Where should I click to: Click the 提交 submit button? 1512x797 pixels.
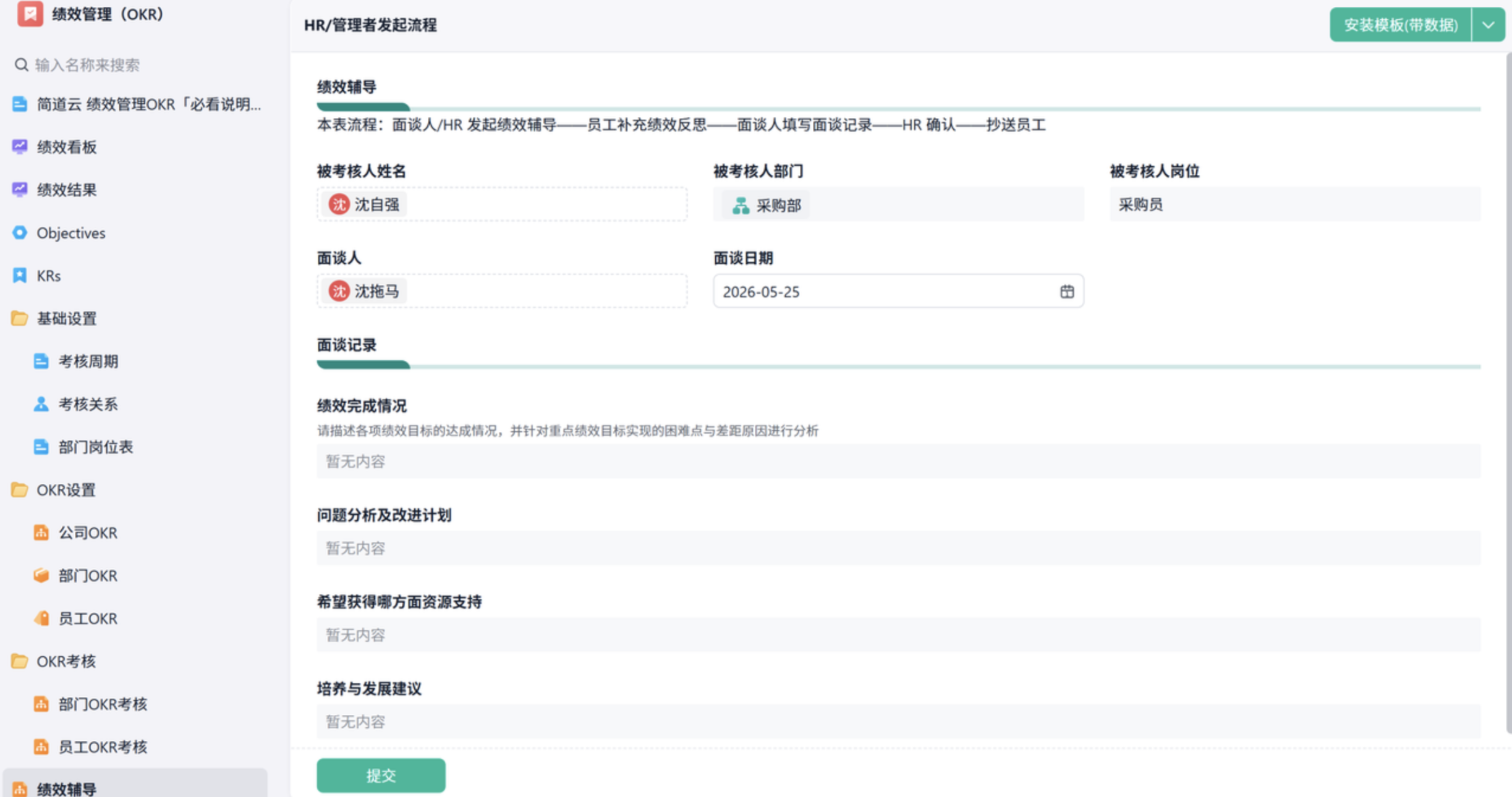click(381, 775)
